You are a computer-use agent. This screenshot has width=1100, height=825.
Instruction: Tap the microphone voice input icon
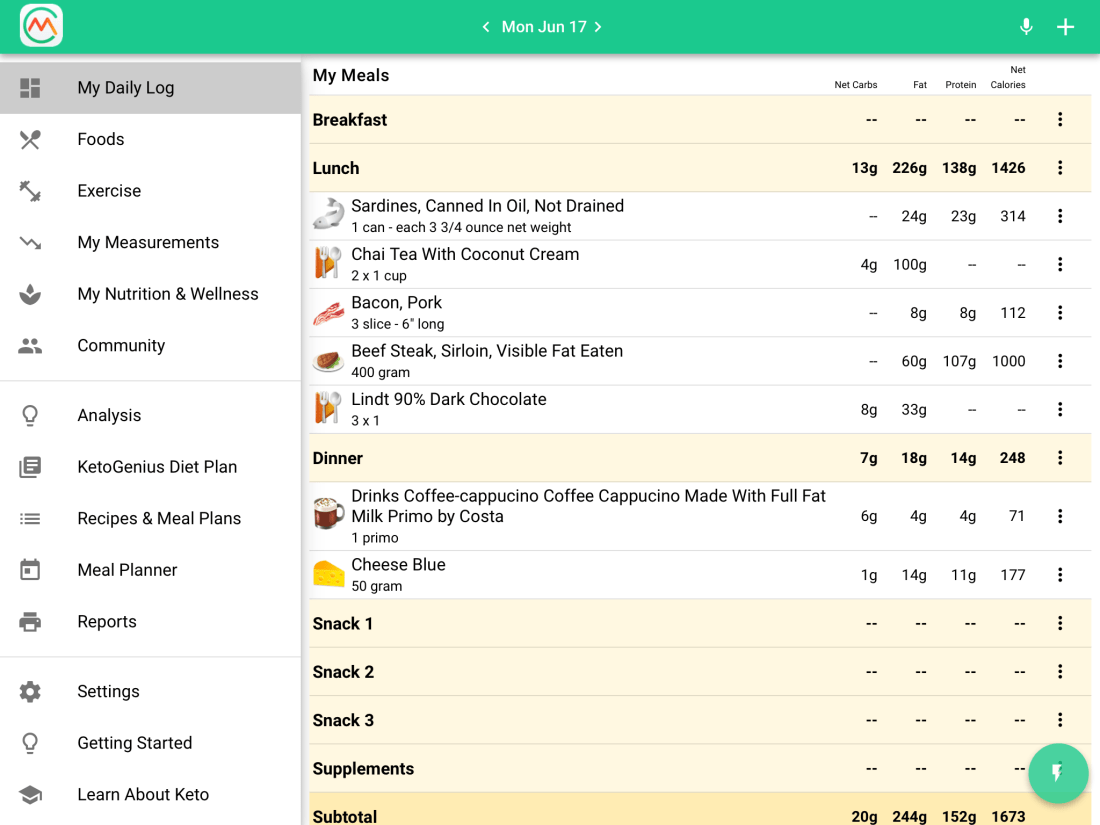[1026, 27]
